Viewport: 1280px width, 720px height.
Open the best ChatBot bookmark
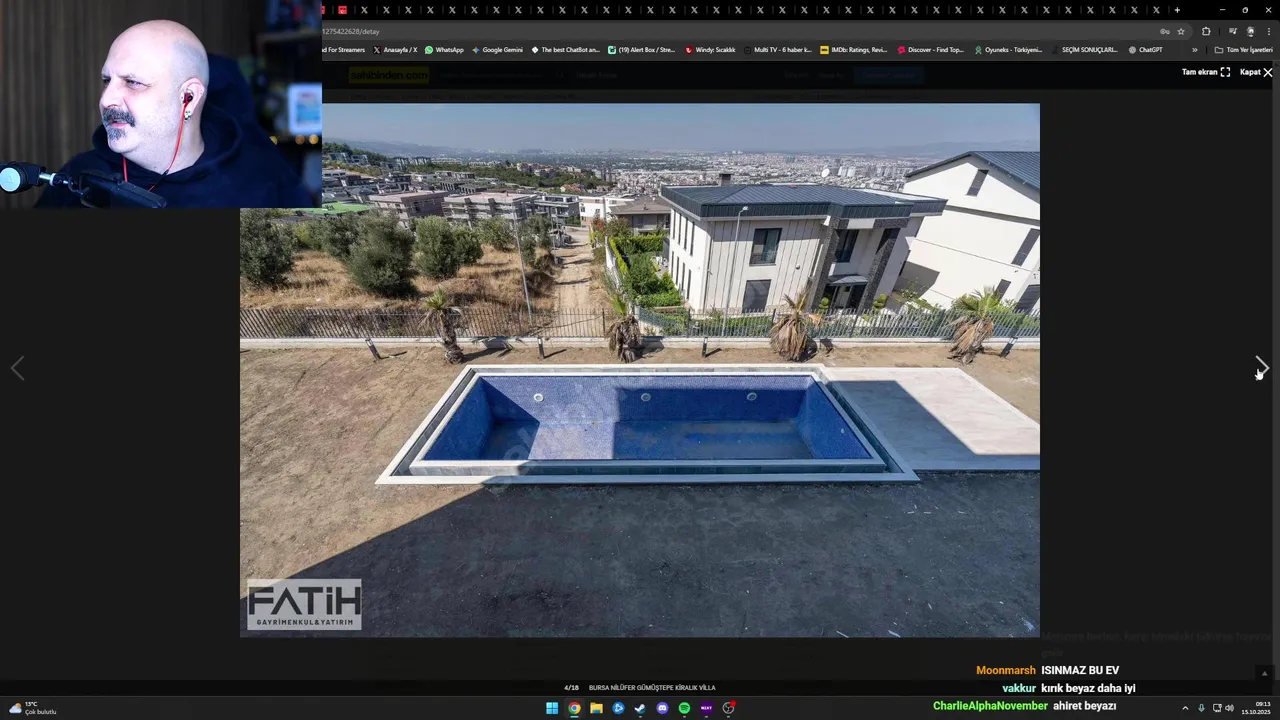point(565,49)
